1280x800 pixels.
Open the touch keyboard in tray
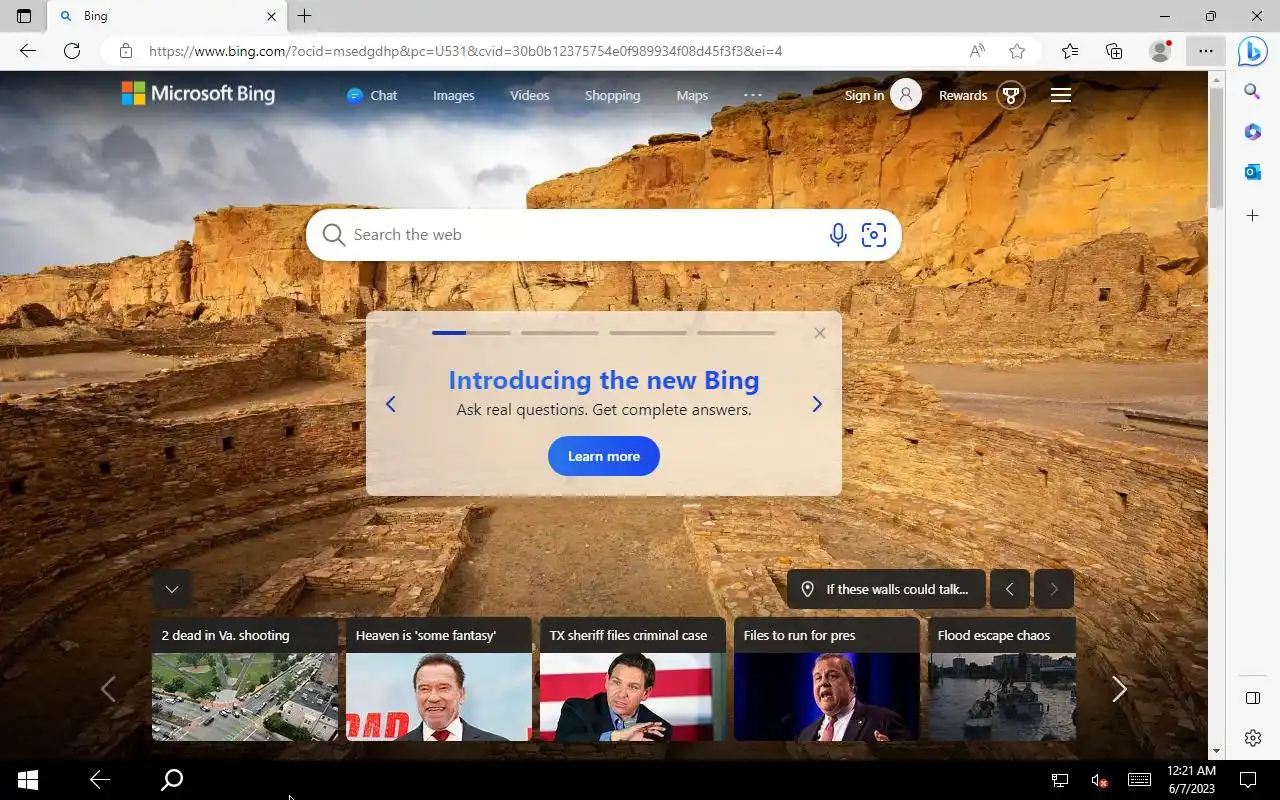click(x=1139, y=780)
